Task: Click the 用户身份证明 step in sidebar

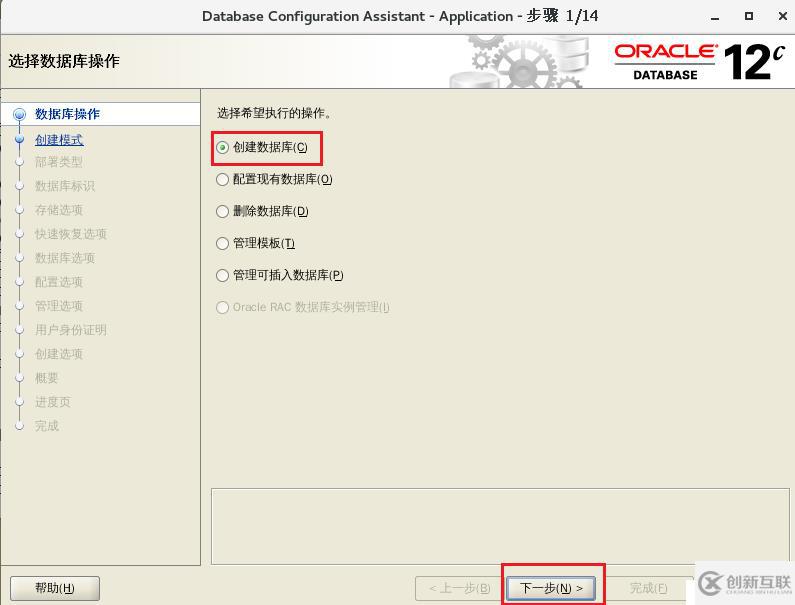Action: (x=70, y=330)
